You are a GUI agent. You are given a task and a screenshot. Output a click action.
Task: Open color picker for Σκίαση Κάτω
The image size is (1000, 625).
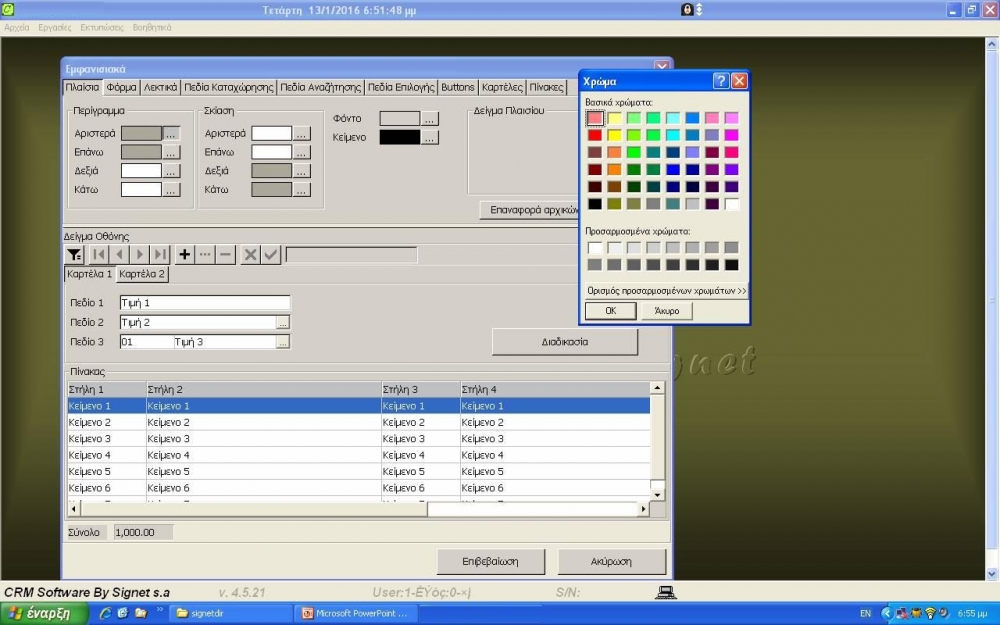pyautogui.click(x=302, y=189)
